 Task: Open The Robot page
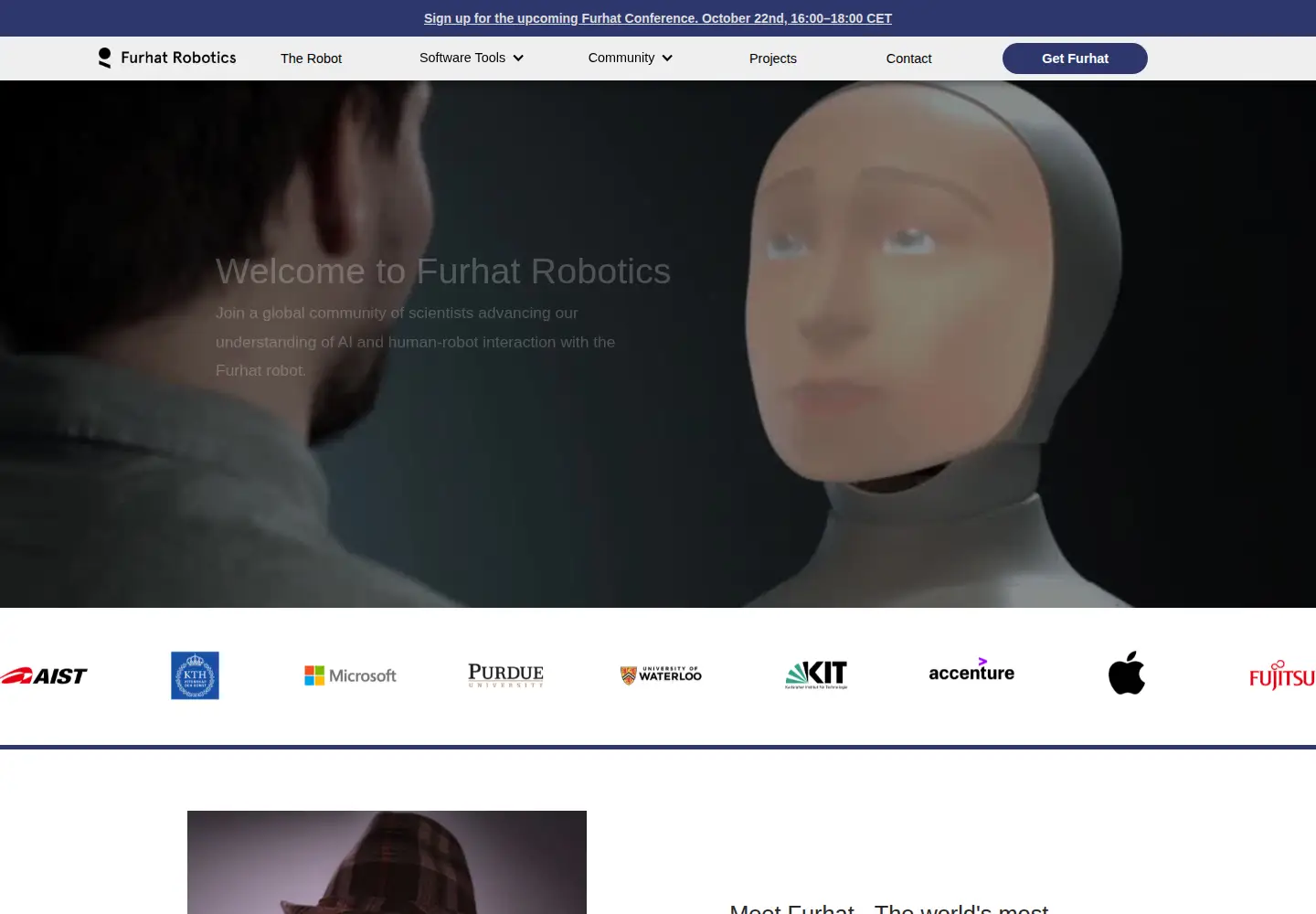(311, 58)
